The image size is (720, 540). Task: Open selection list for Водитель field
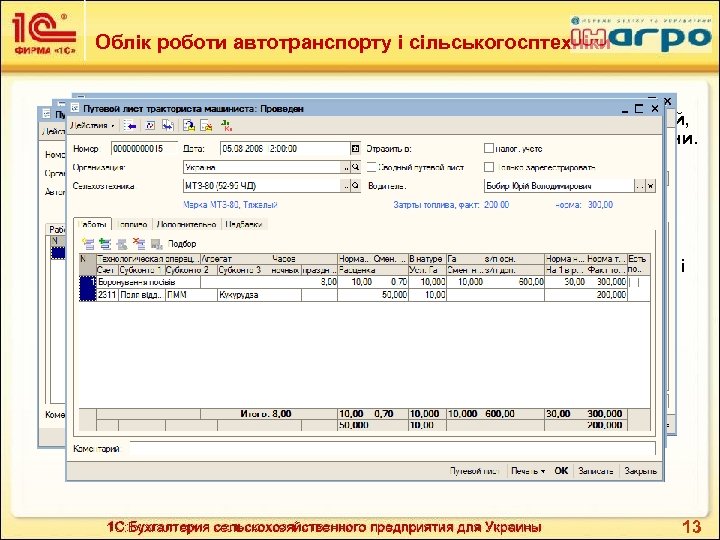[x=640, y=186]
